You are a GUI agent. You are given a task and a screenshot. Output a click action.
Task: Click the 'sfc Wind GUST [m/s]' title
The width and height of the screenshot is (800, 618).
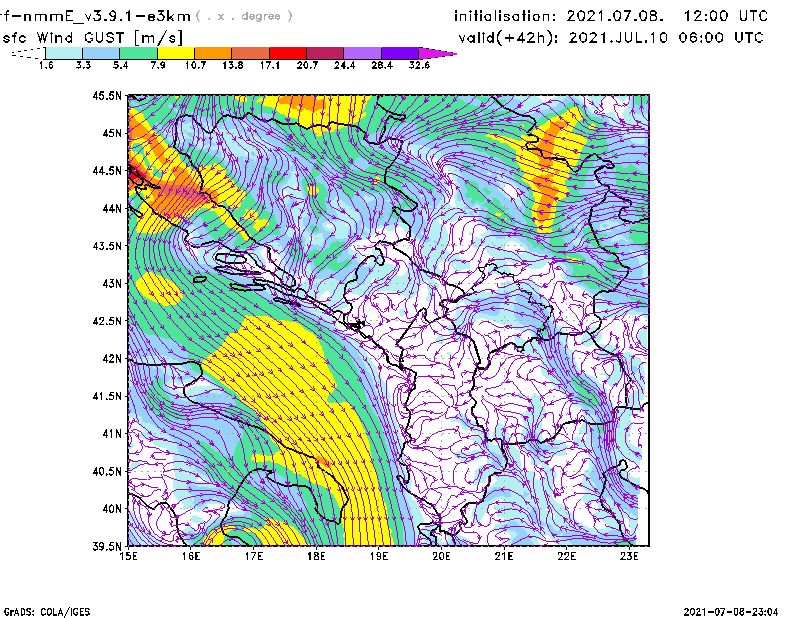[92, 38]
